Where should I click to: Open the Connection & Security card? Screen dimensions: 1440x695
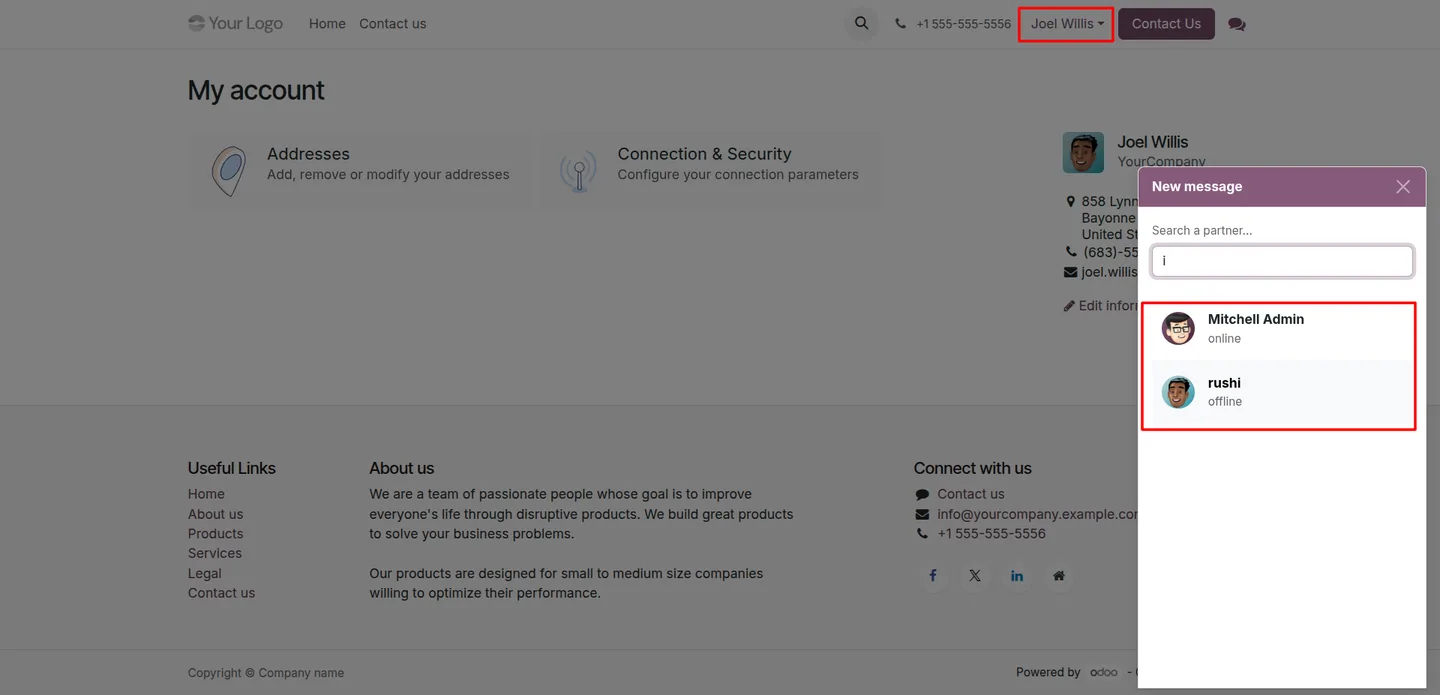[x=711, y=171]
